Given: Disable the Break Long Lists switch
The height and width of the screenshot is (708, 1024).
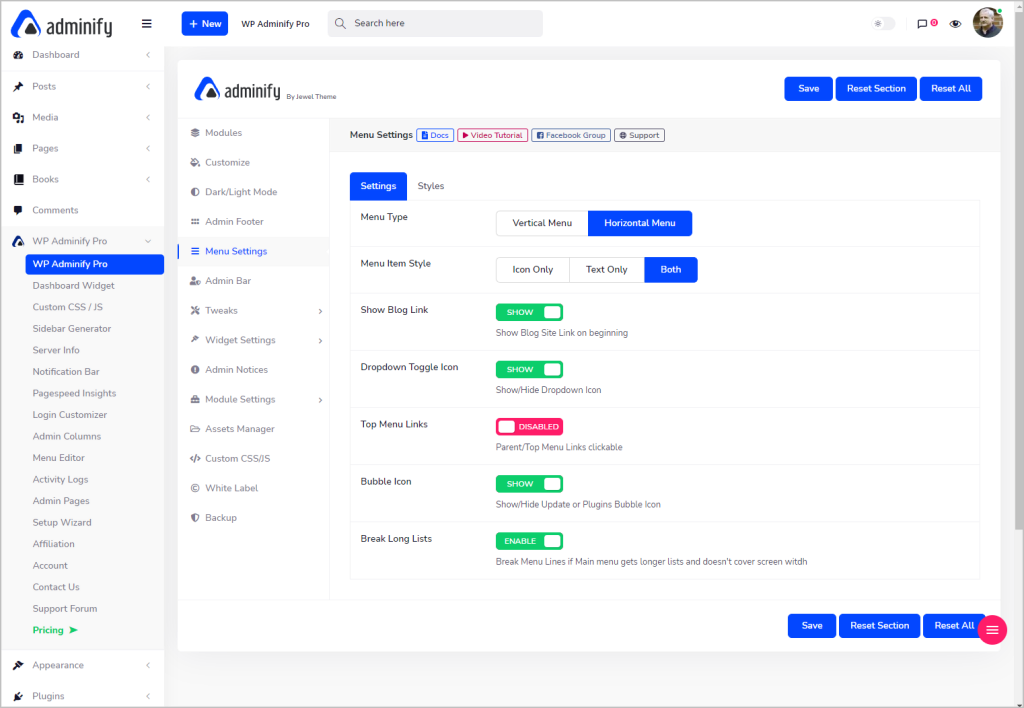Looking at the screenshot, I should pos(529,541).
